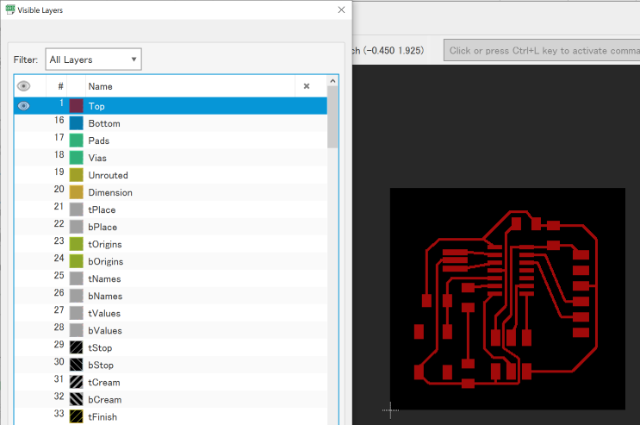Select the Pads layer row
This screenshot has width=640, height=425.
click(x=171, y=140)
